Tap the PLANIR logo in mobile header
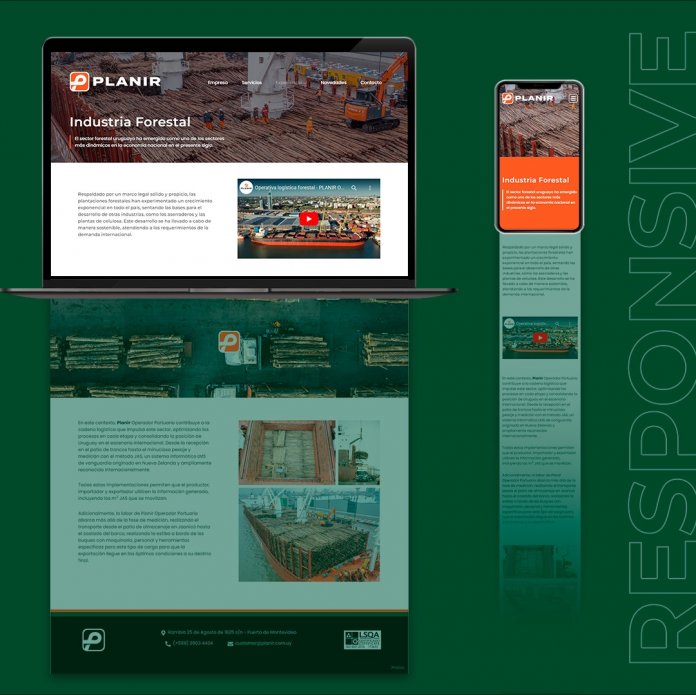696x695 pixels. tap(526, 98)
